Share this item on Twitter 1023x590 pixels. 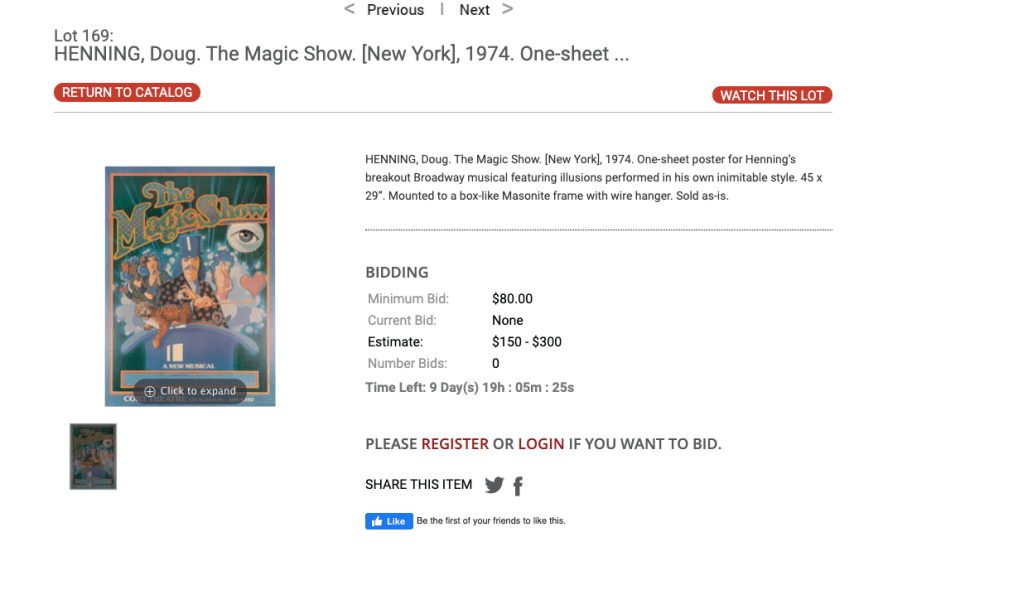point(494,485)
